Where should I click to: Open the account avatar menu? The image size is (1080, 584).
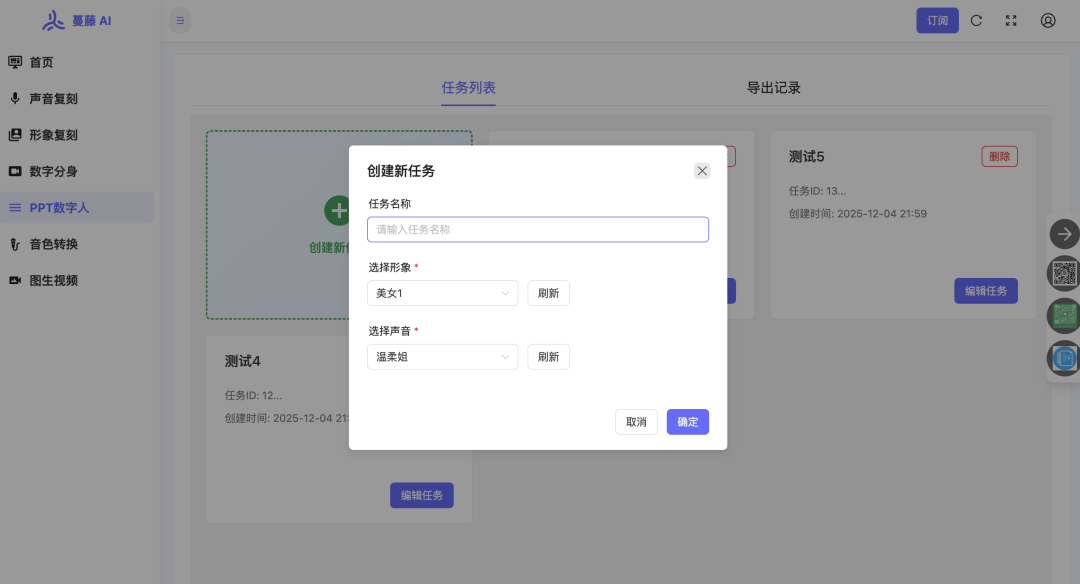1047,20
